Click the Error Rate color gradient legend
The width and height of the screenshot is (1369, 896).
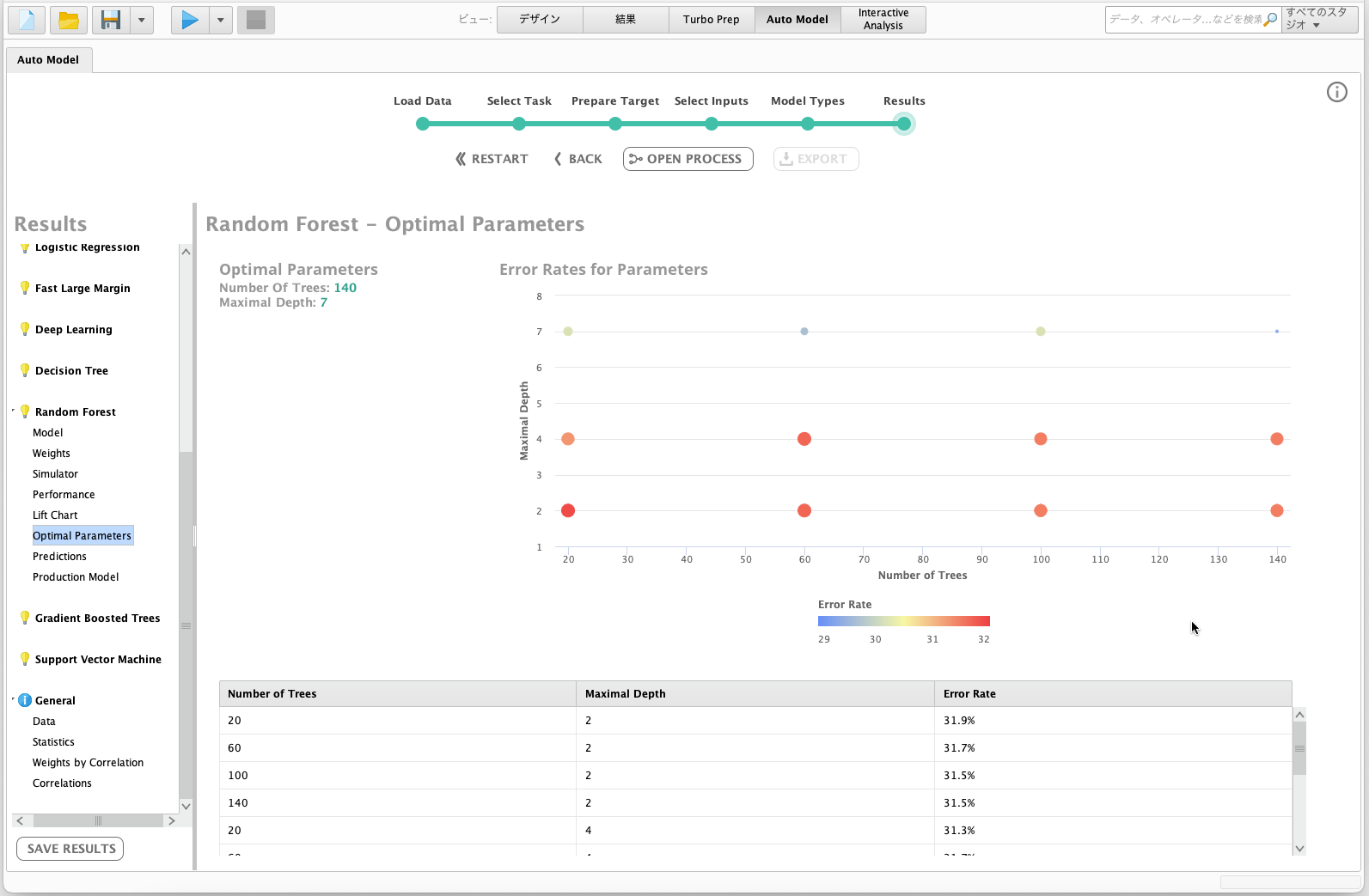(904, 621)
